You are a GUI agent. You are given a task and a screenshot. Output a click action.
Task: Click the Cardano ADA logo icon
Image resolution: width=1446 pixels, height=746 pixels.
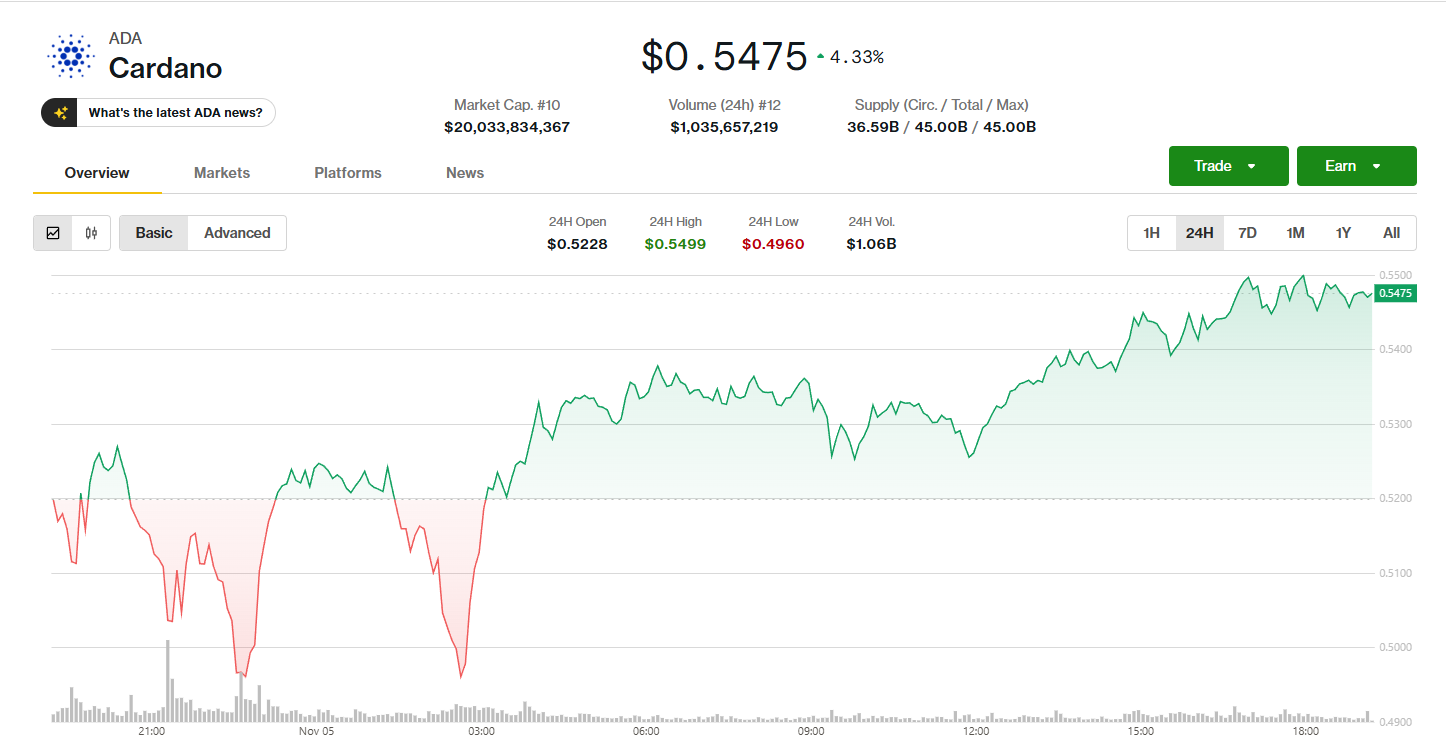coord(70,56)
